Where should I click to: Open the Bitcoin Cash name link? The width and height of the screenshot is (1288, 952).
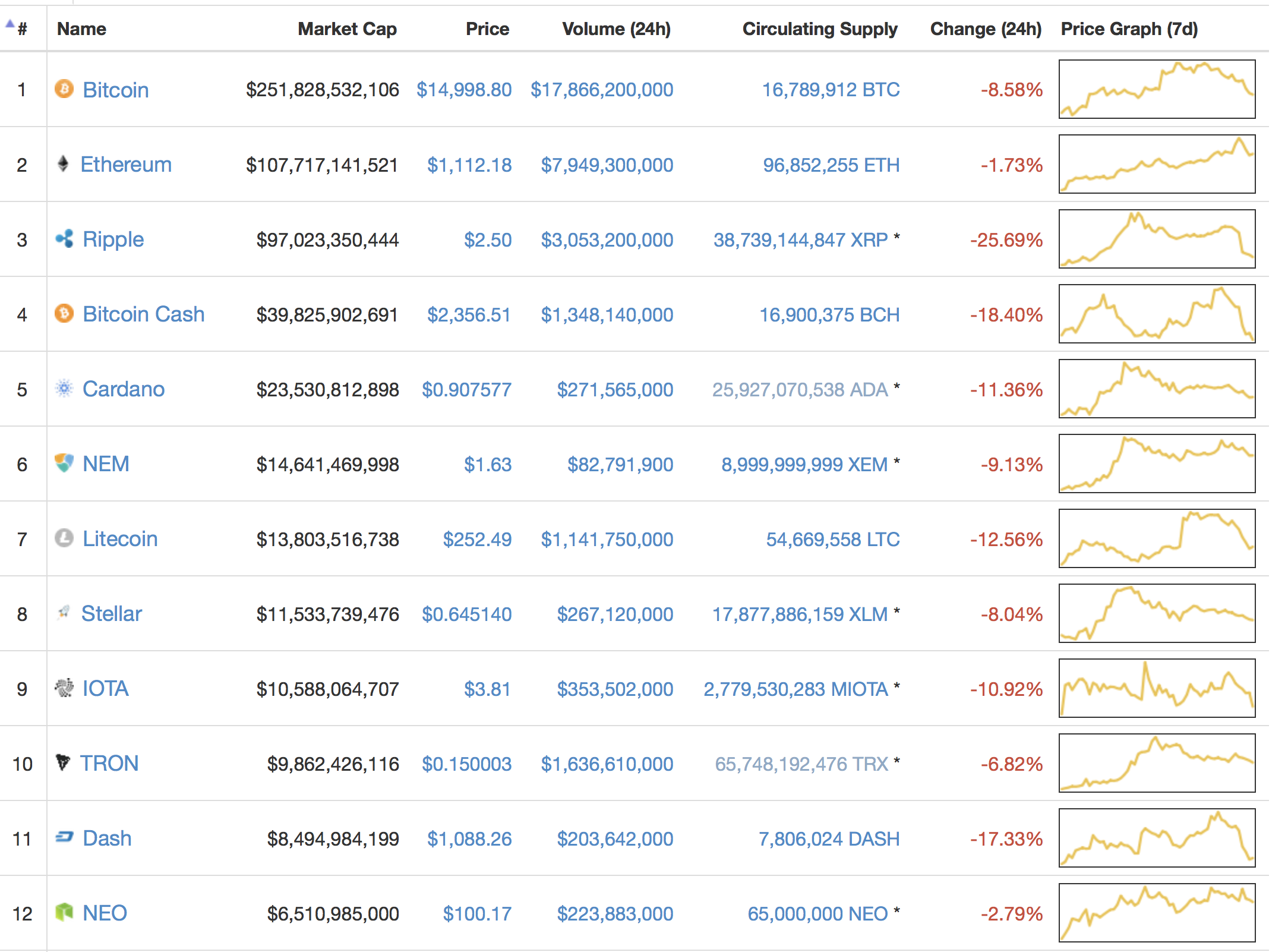tap(144, 314)
